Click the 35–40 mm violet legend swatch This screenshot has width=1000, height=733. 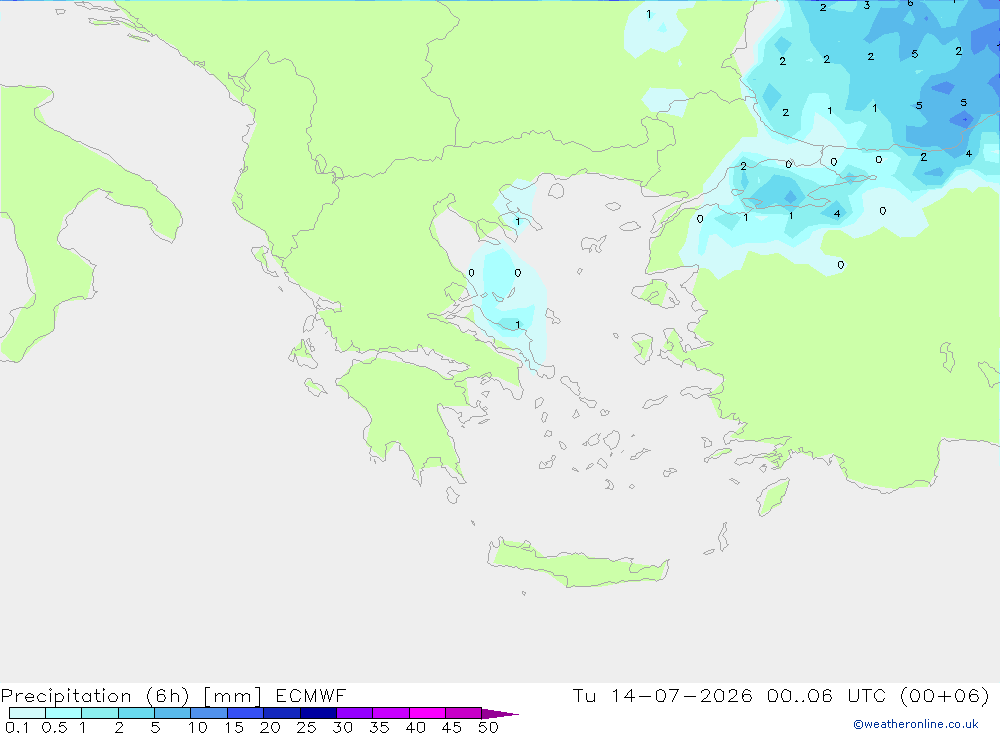[x=391, y=713]
